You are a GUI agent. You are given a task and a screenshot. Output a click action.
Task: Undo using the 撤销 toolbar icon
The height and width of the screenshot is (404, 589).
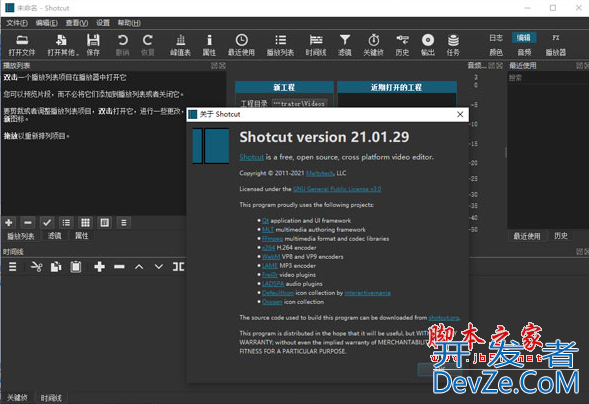[x=122, y=45]
